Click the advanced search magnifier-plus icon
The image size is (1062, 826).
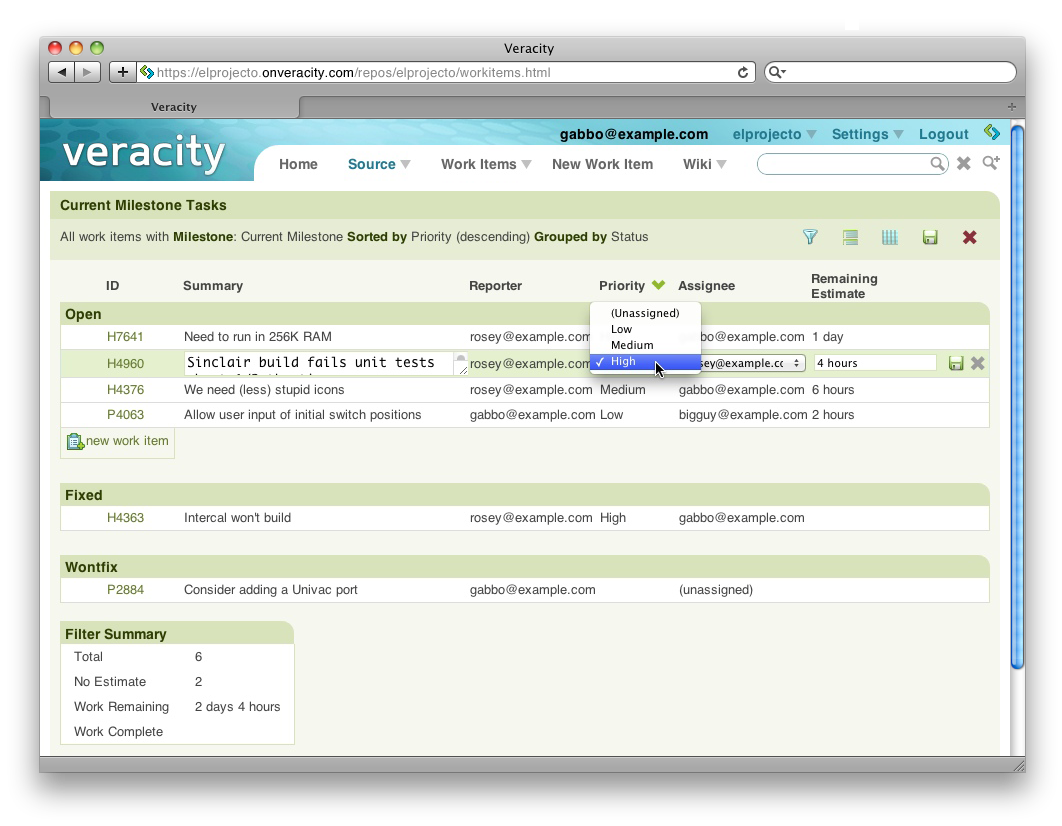tap(991, 163)
